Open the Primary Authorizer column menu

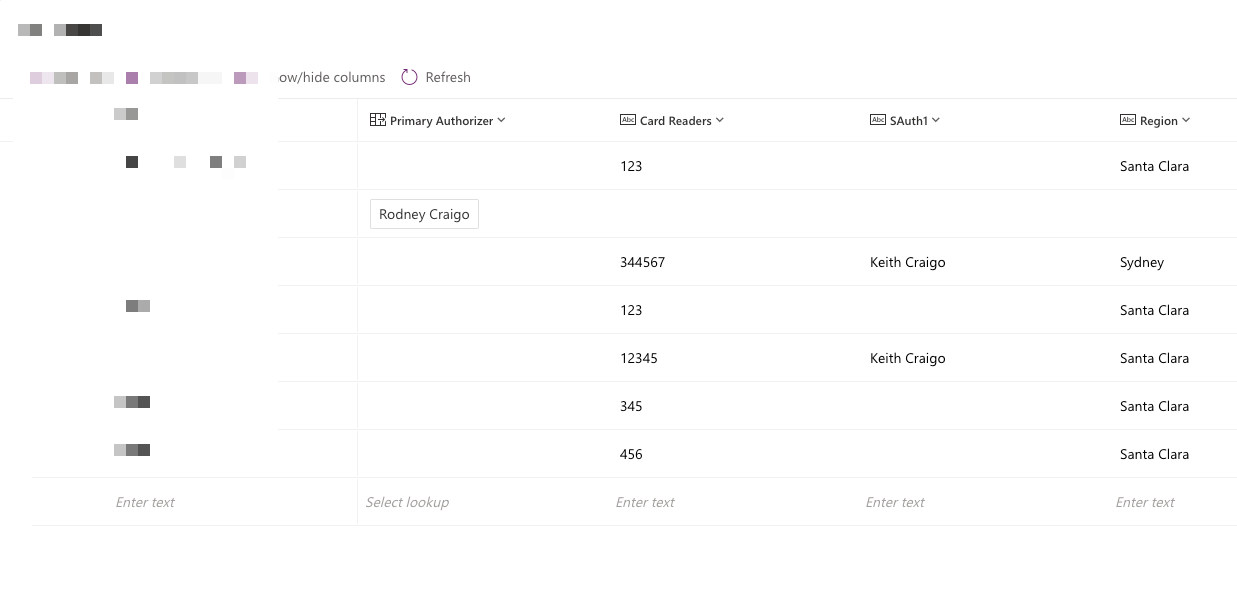tap(500, 120)
